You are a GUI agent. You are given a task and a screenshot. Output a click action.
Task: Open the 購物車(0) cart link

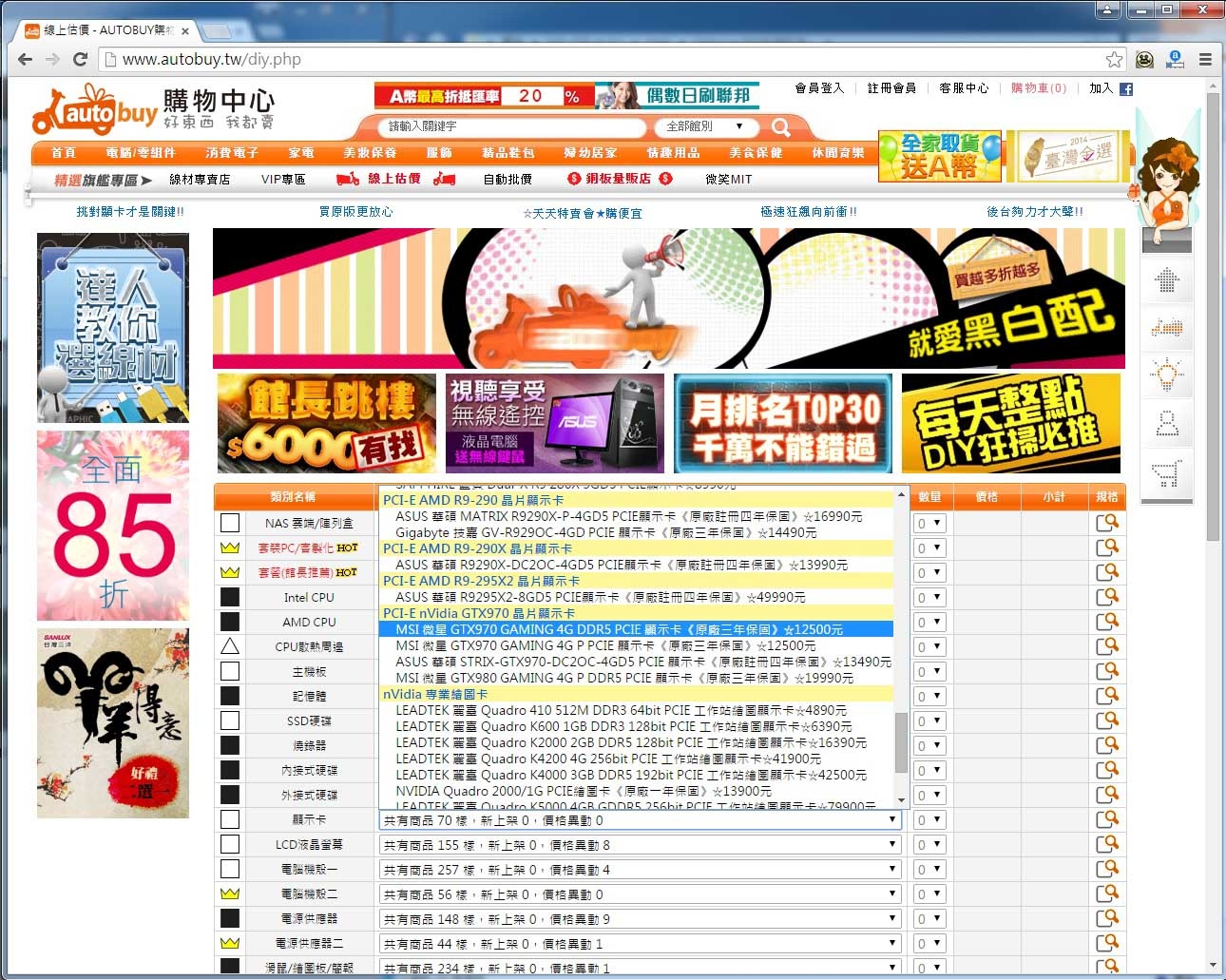(x=1039, y=88)
